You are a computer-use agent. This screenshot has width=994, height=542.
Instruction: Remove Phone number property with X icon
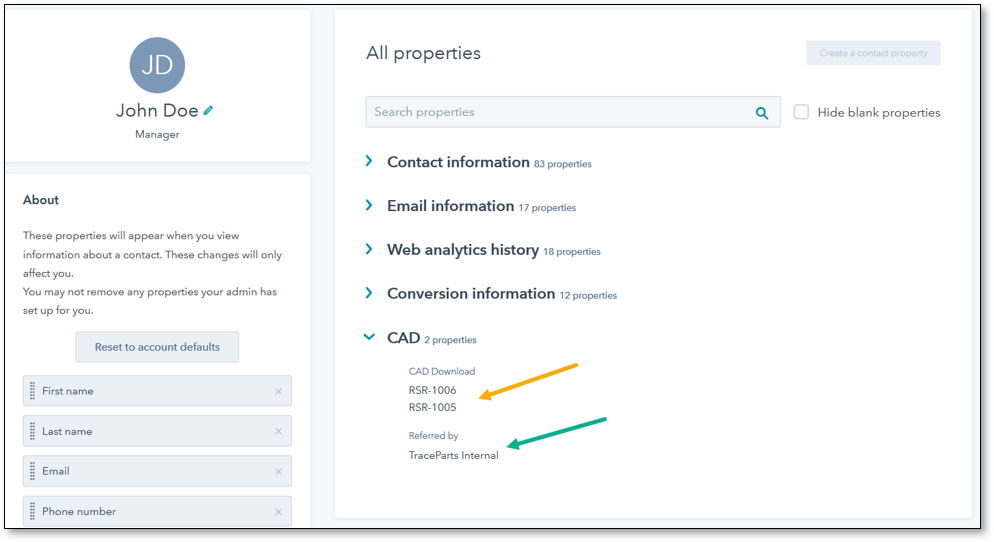point(278,511)
